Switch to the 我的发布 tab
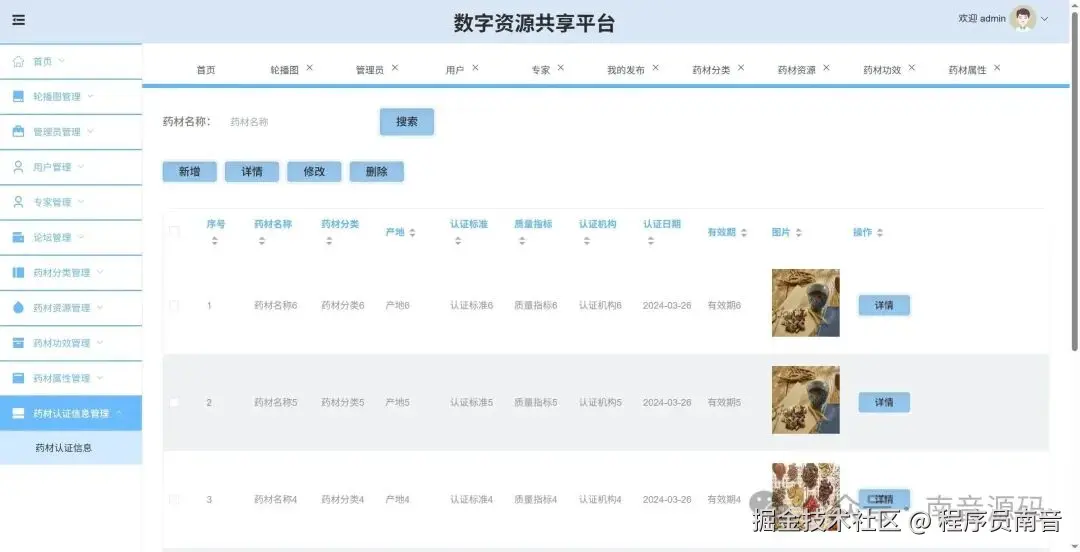The height and width of the screenshot is (552, 1080). pos(625,70)
